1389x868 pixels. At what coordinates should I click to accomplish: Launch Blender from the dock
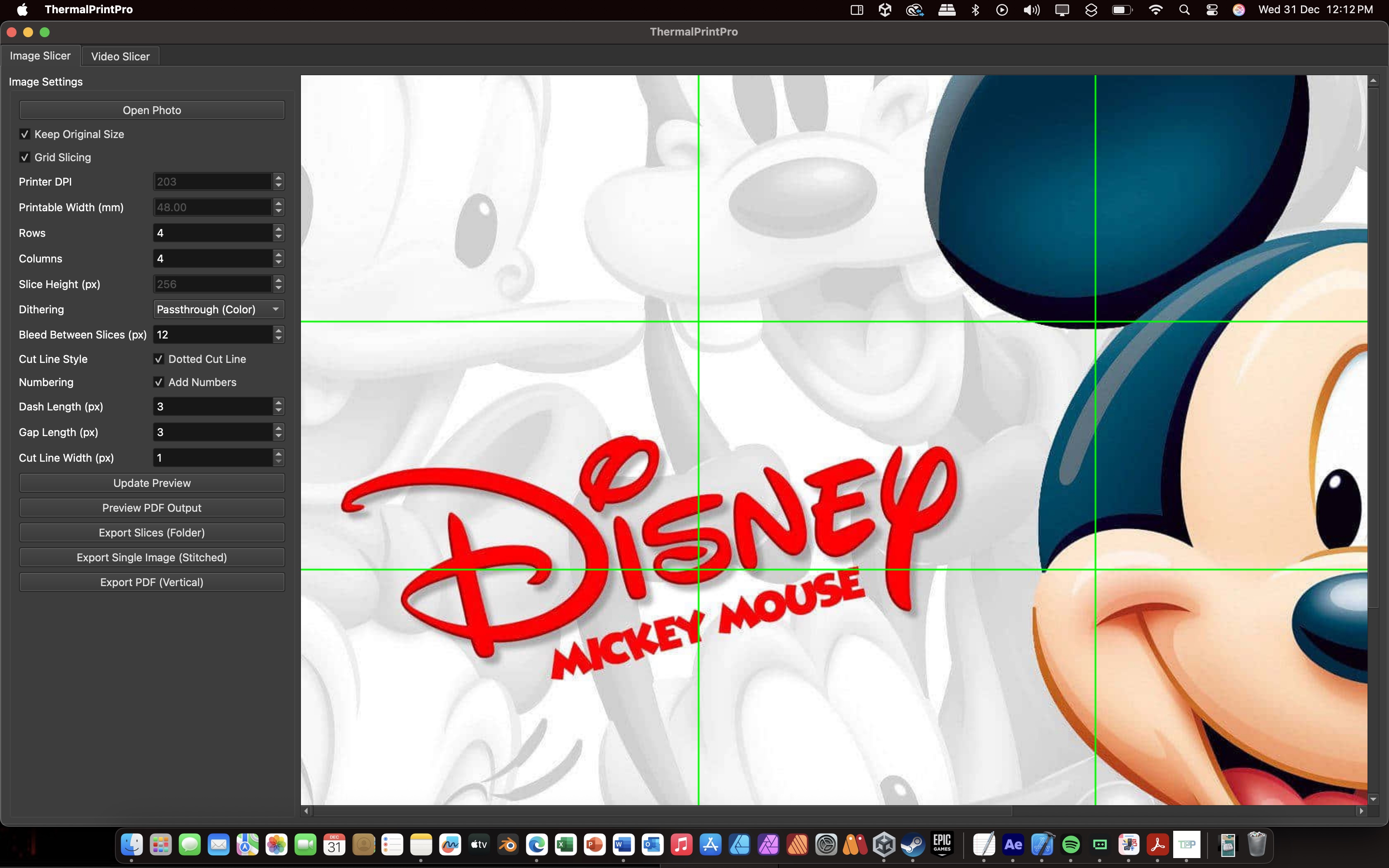[508, 844]
